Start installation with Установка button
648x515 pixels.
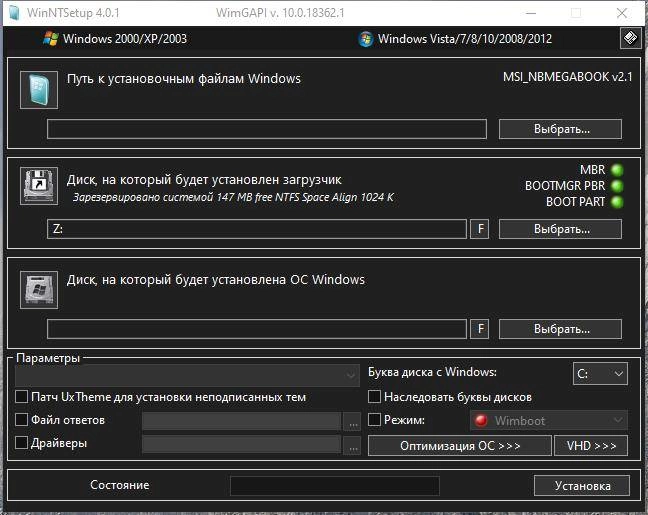coord(582,486)
